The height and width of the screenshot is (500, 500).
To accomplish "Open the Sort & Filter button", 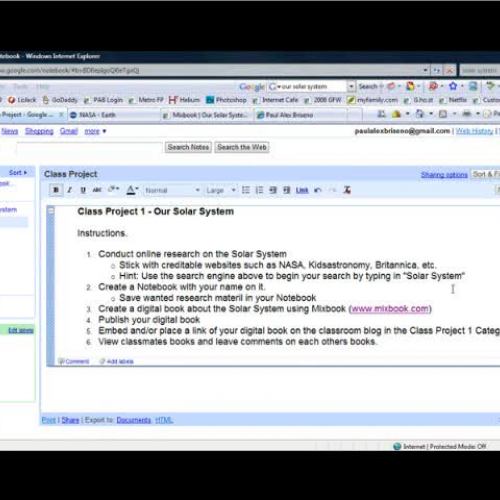I will 486,174.
